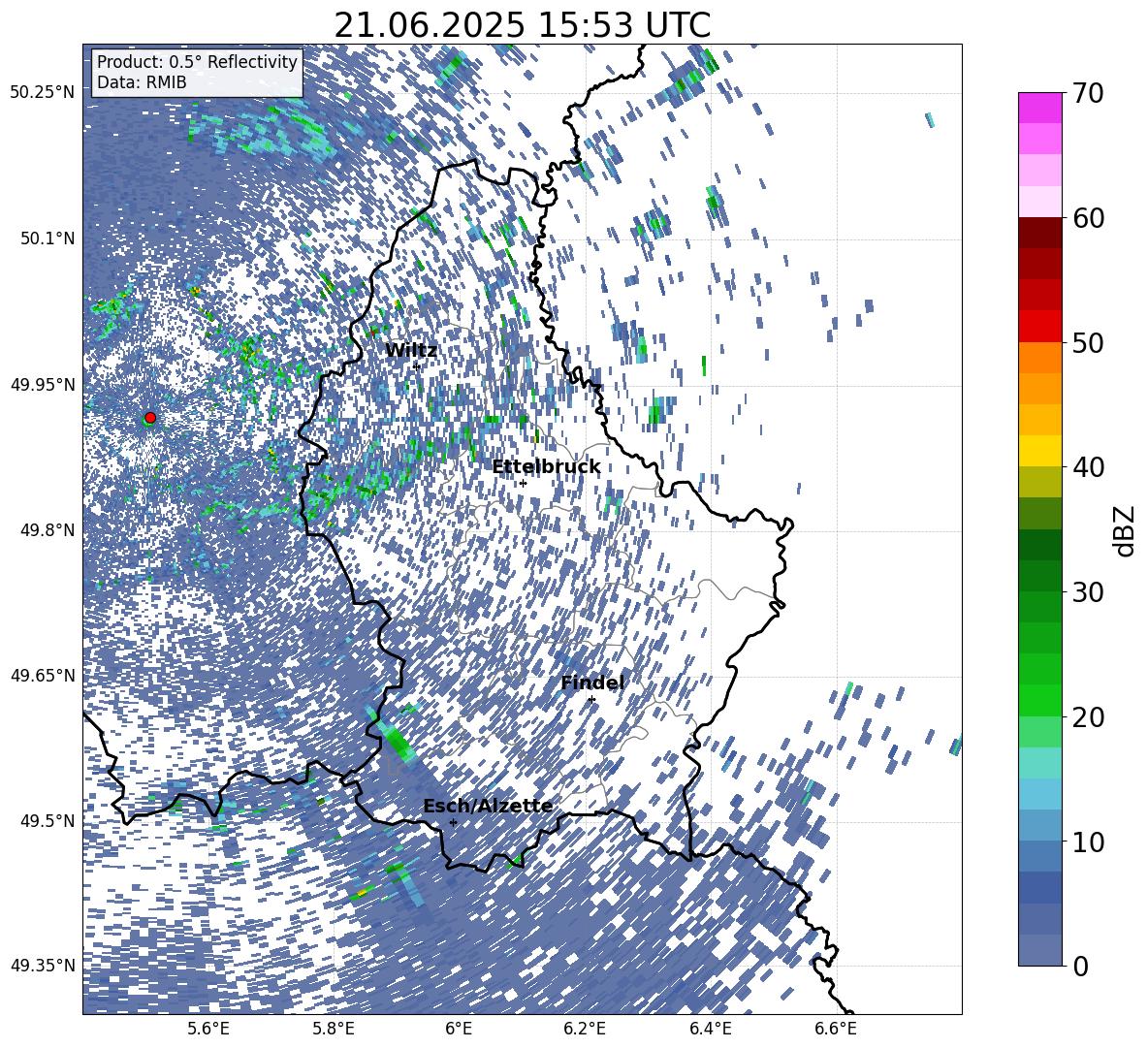
Task: Click the Findel location cross marker
Action: coord(591,700)
